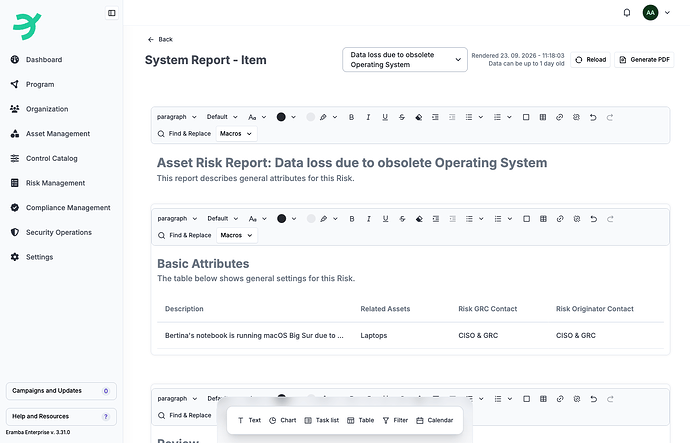
Task: Open Asset Management in the sidebar
Action: (x=58, y=134)
